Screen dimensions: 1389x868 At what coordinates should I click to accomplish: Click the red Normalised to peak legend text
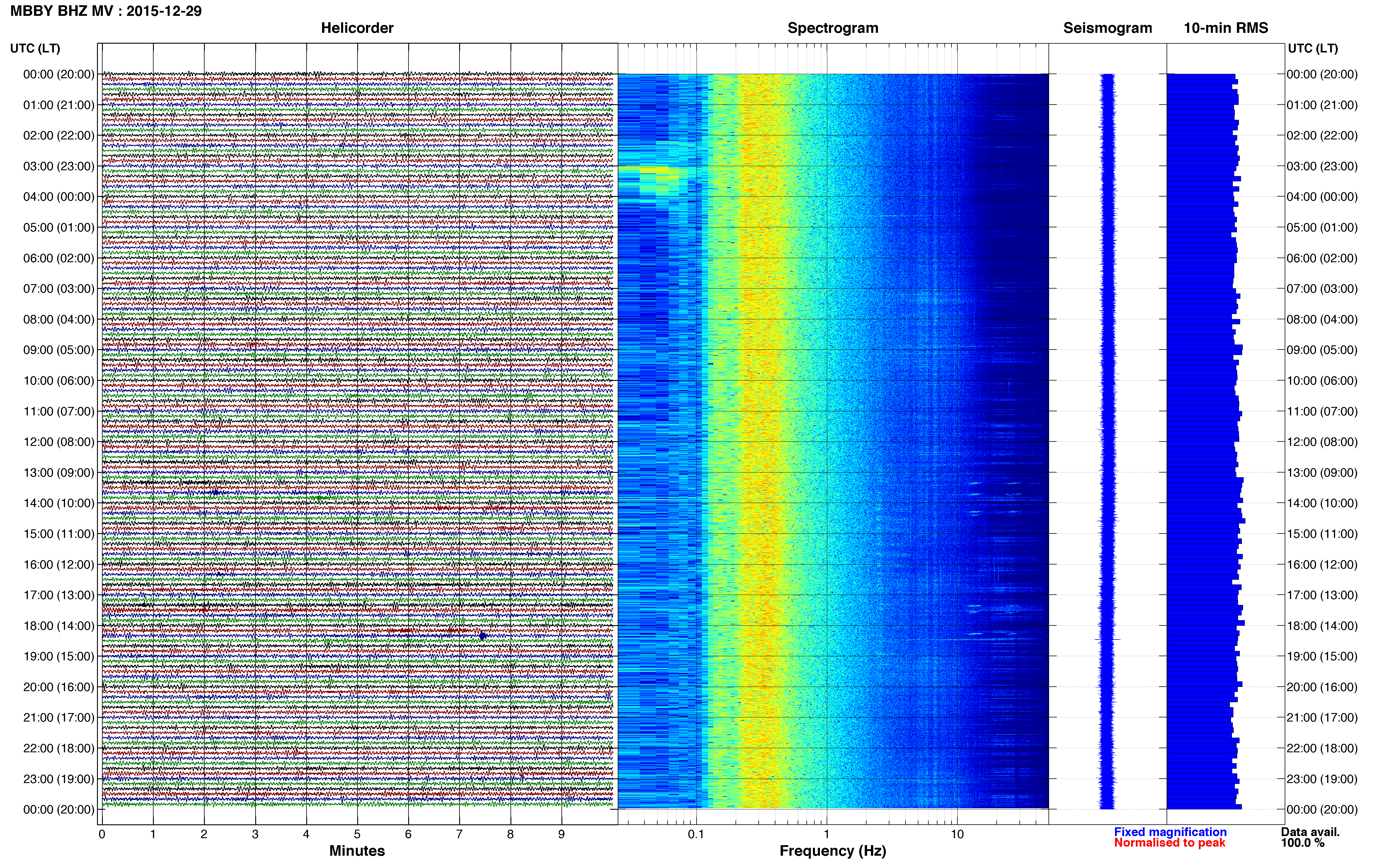1170,843
